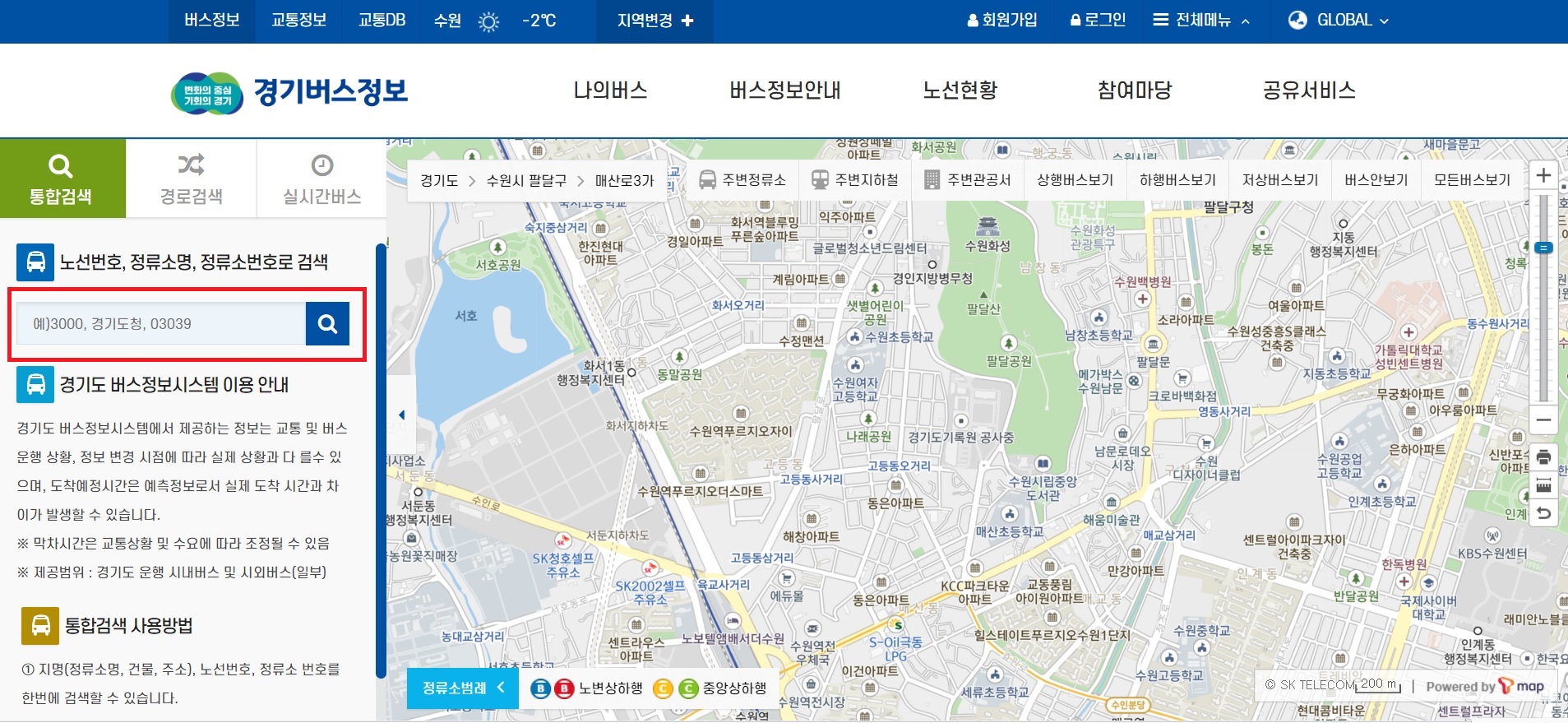The width and height of the screenshot is (1568, 723).
Task: Open the 교통DB top menu
Action: 382,21
